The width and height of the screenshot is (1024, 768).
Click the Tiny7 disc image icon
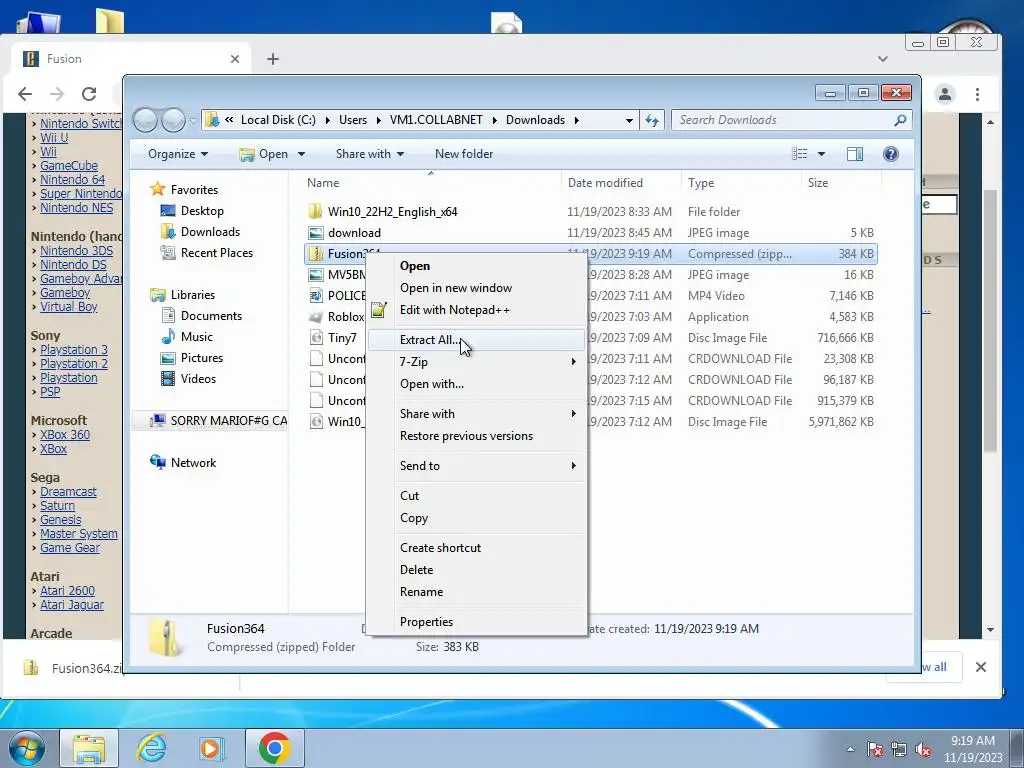[316, 338]
